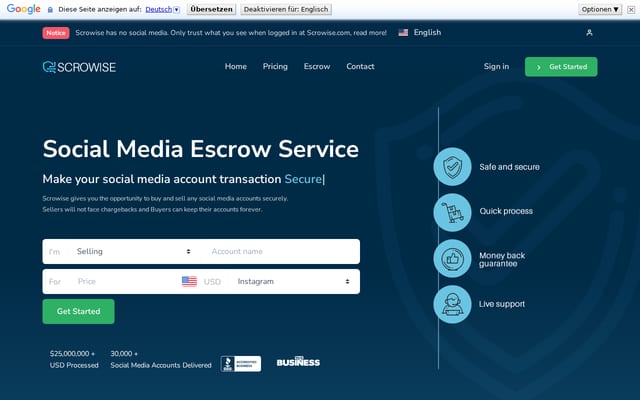Click the Google logo in translate bar
Viewport: 640px width, 400px height.
24,9
